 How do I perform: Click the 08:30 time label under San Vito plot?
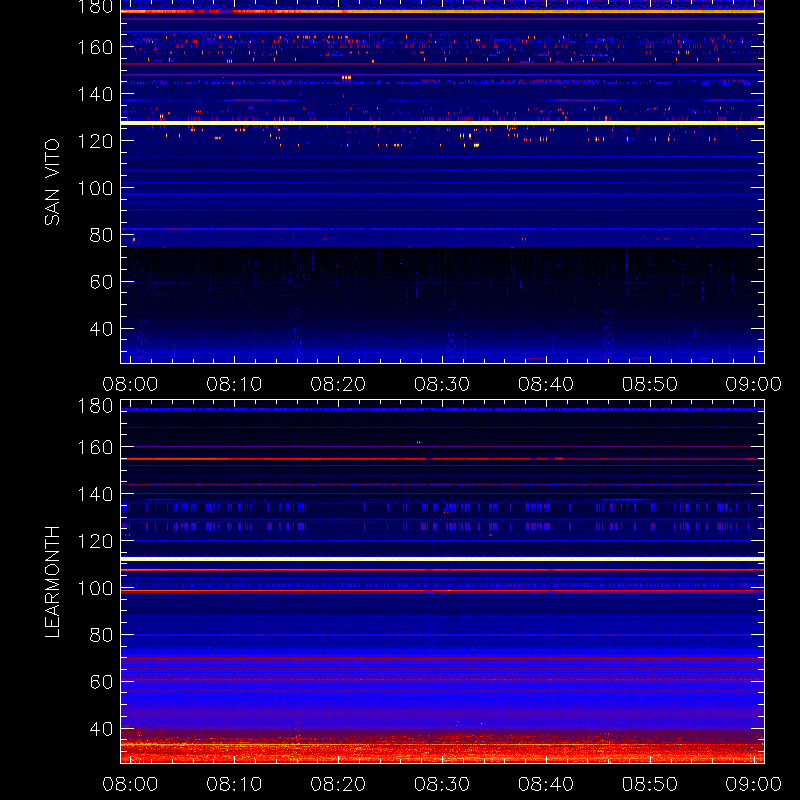pos(442,384)
